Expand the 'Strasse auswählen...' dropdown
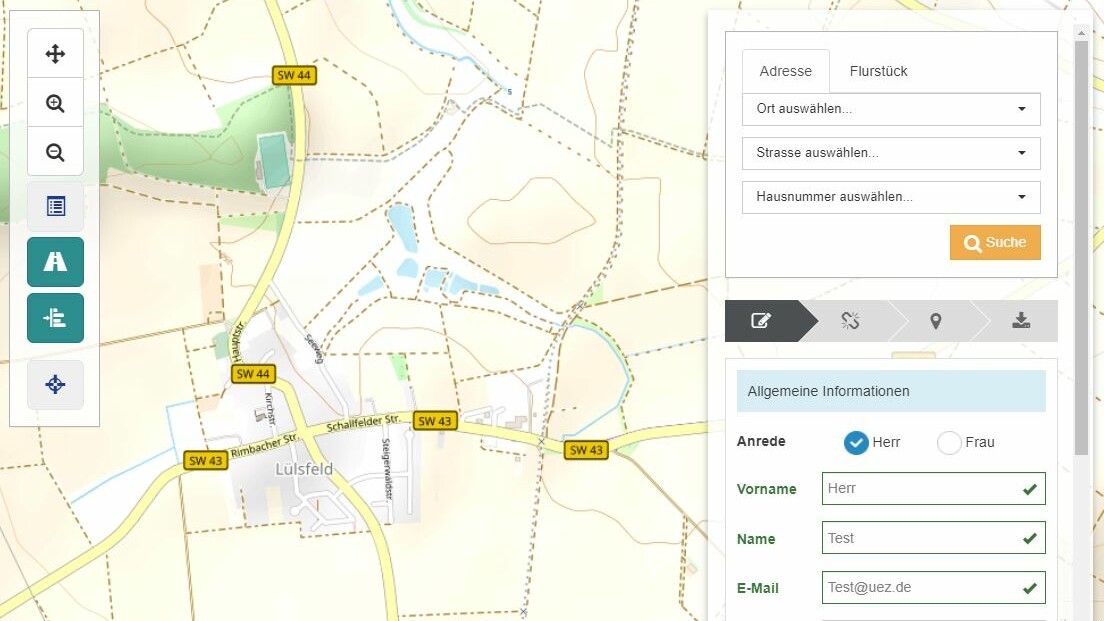Screen dimensions: 1104x621 [x=890, y=153]
